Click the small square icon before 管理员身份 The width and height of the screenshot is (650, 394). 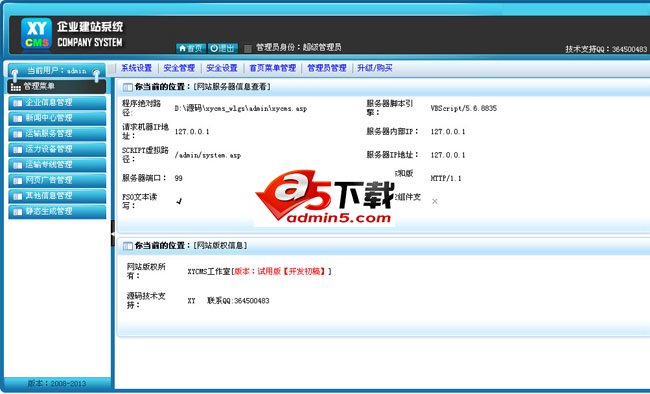[x=247, y=49]
